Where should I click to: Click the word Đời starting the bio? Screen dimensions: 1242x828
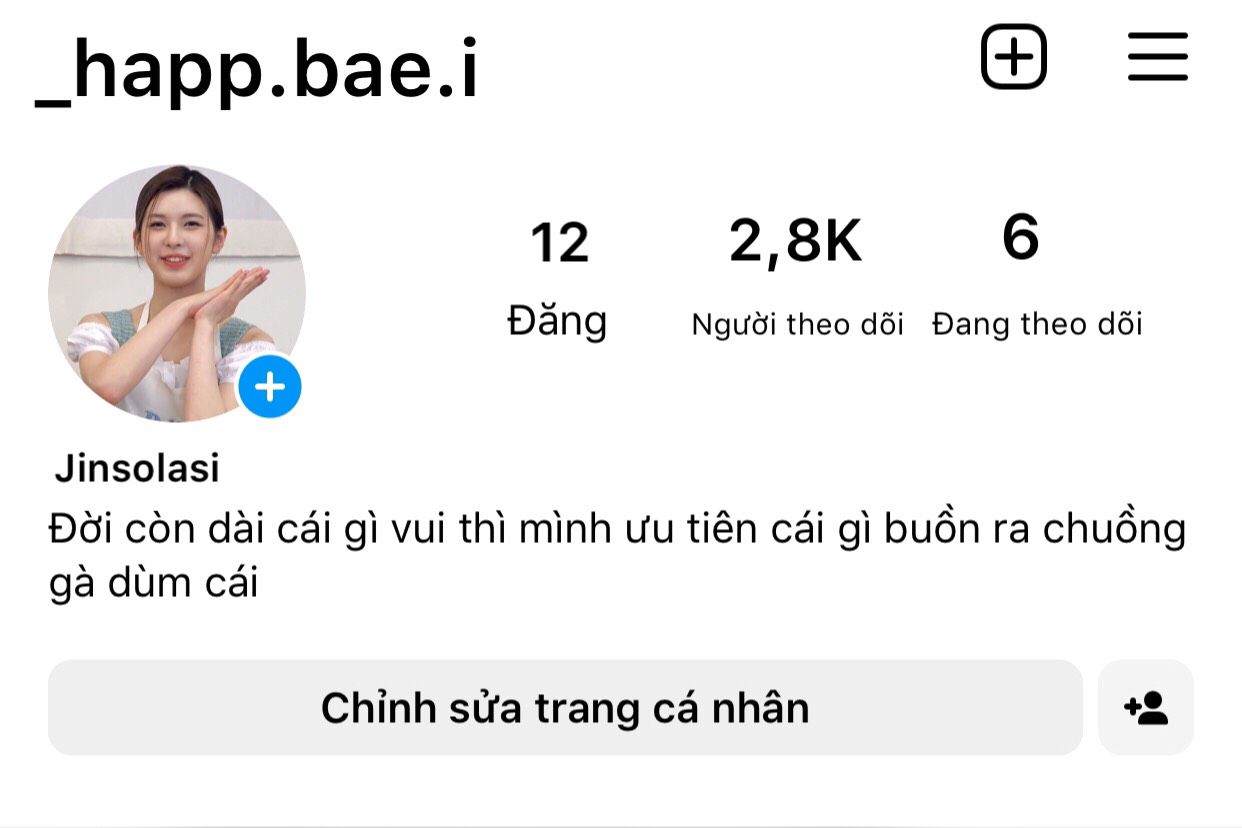pos(82,529)
